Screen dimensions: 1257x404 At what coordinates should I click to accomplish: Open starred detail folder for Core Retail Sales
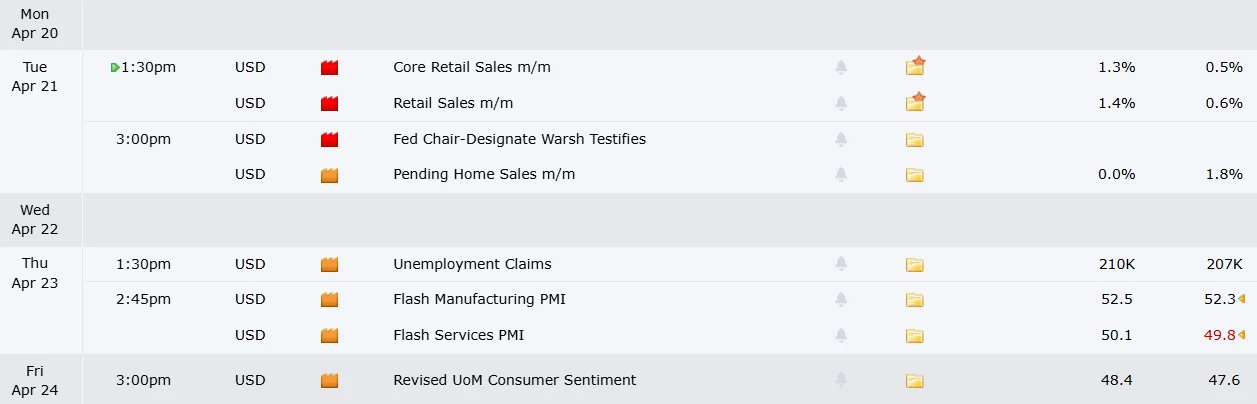915,67
